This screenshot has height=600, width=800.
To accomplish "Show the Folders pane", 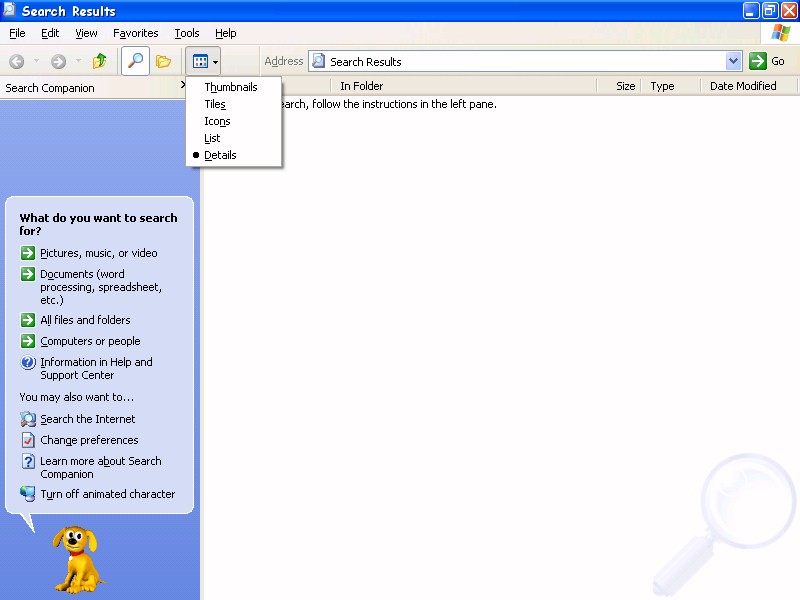I will [163, 61].
